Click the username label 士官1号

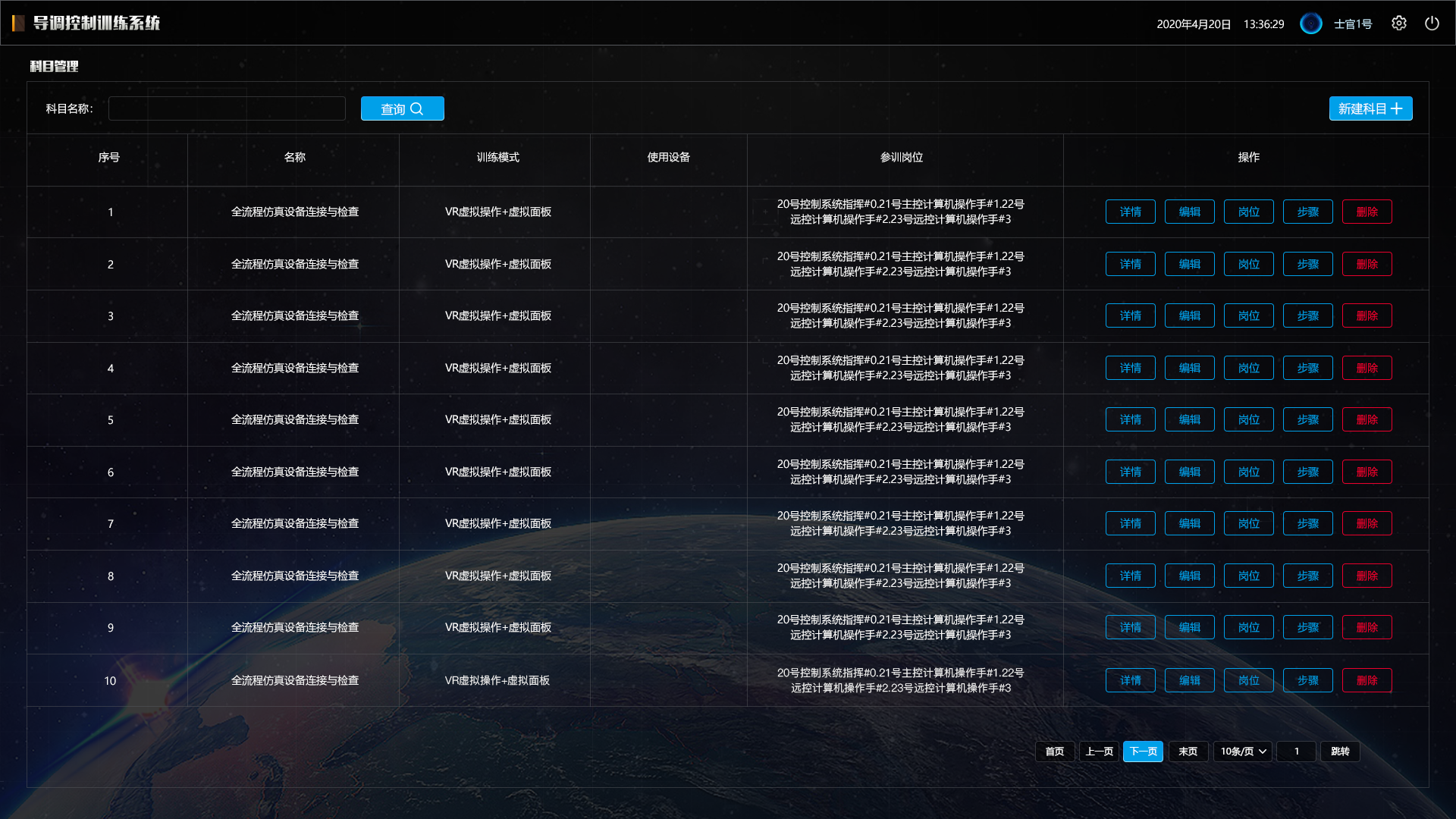(1353, 24)
